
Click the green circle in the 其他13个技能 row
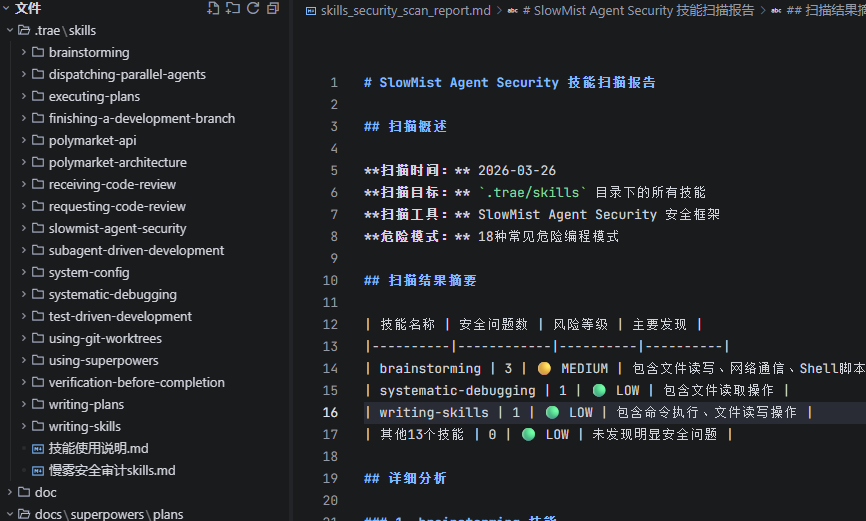(528, 435)
